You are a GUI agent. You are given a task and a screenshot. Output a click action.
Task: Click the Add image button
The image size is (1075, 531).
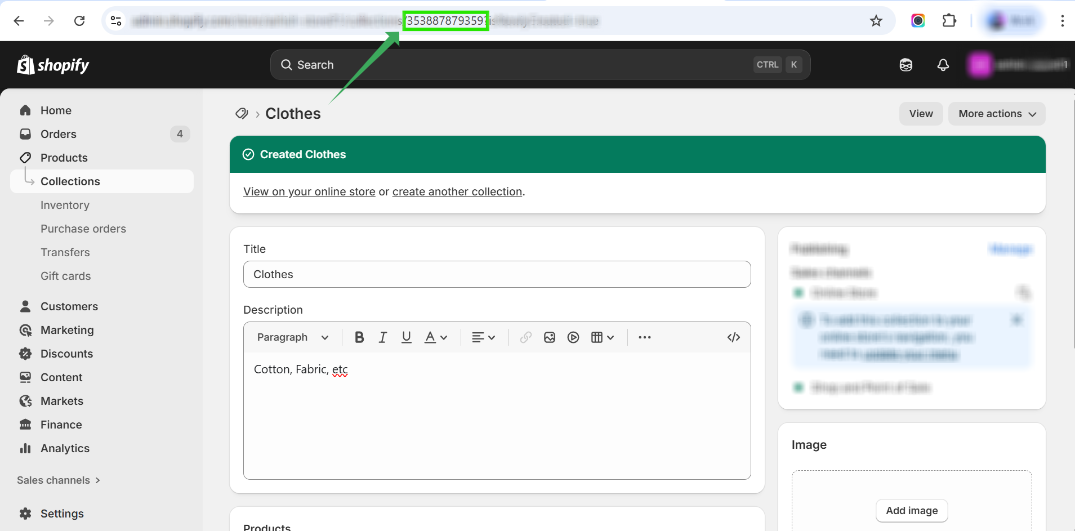[x=912, y=510]
